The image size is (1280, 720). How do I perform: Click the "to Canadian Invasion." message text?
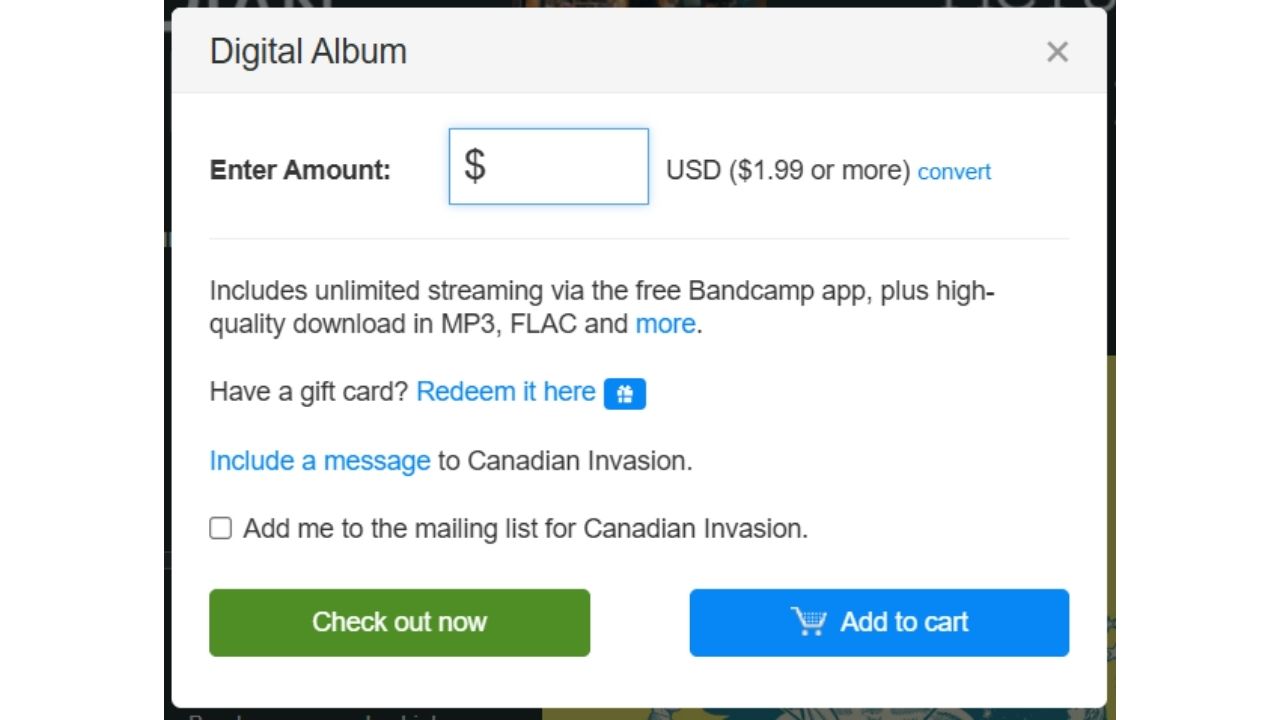click(x=565, y=461)
